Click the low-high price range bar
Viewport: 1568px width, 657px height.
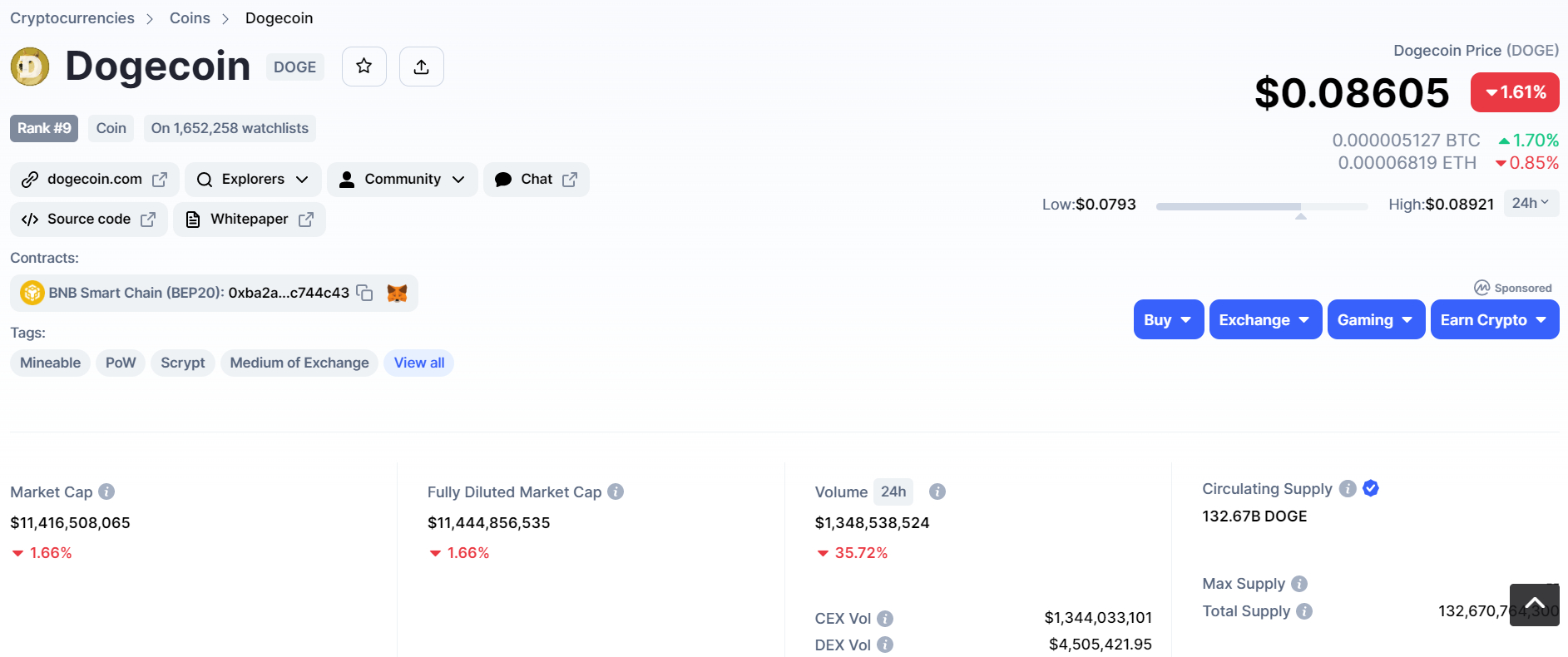(x=1261, y=206)
